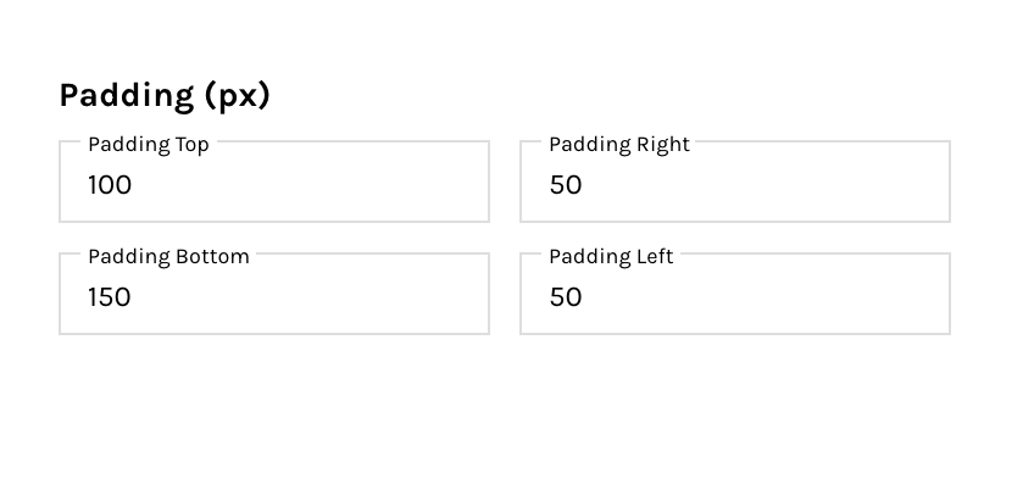Click the "Padding Top" floating label

(148, 144)
